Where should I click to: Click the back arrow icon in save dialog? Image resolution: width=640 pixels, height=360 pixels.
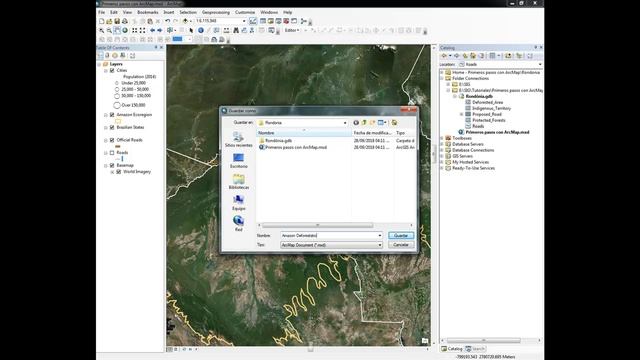pos(356,122)
